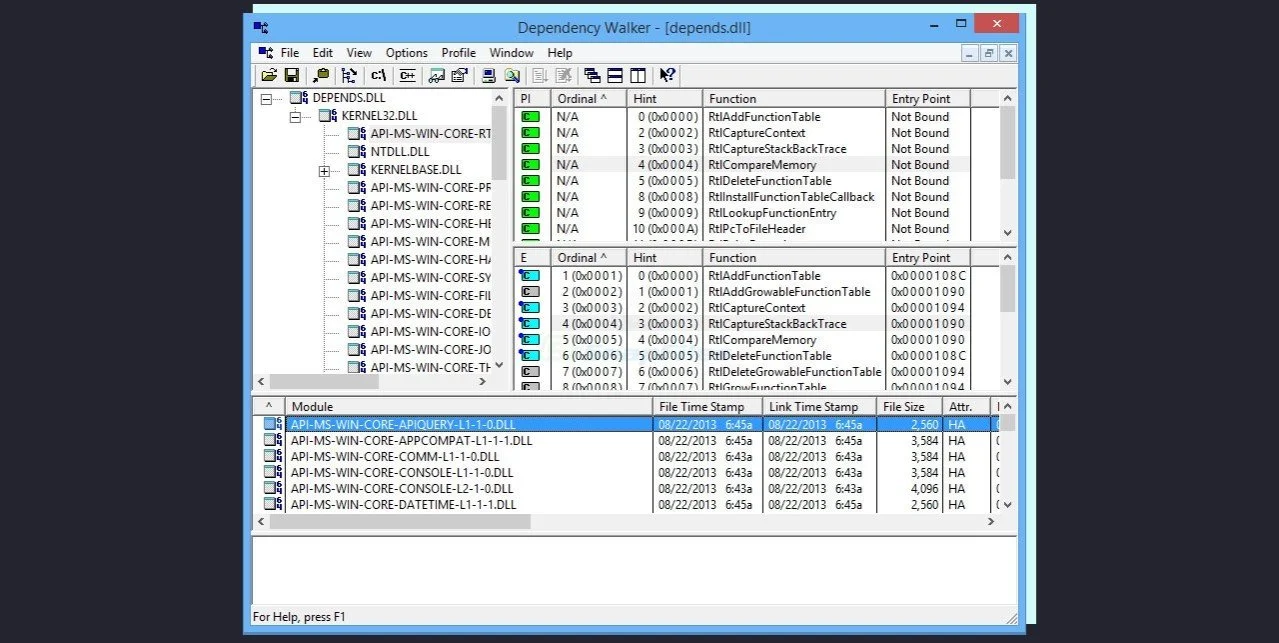Viewport: 1279px width, 643px height.
Task: Click Configure Module Search Order toolbar icon
Action: (512, 75)
